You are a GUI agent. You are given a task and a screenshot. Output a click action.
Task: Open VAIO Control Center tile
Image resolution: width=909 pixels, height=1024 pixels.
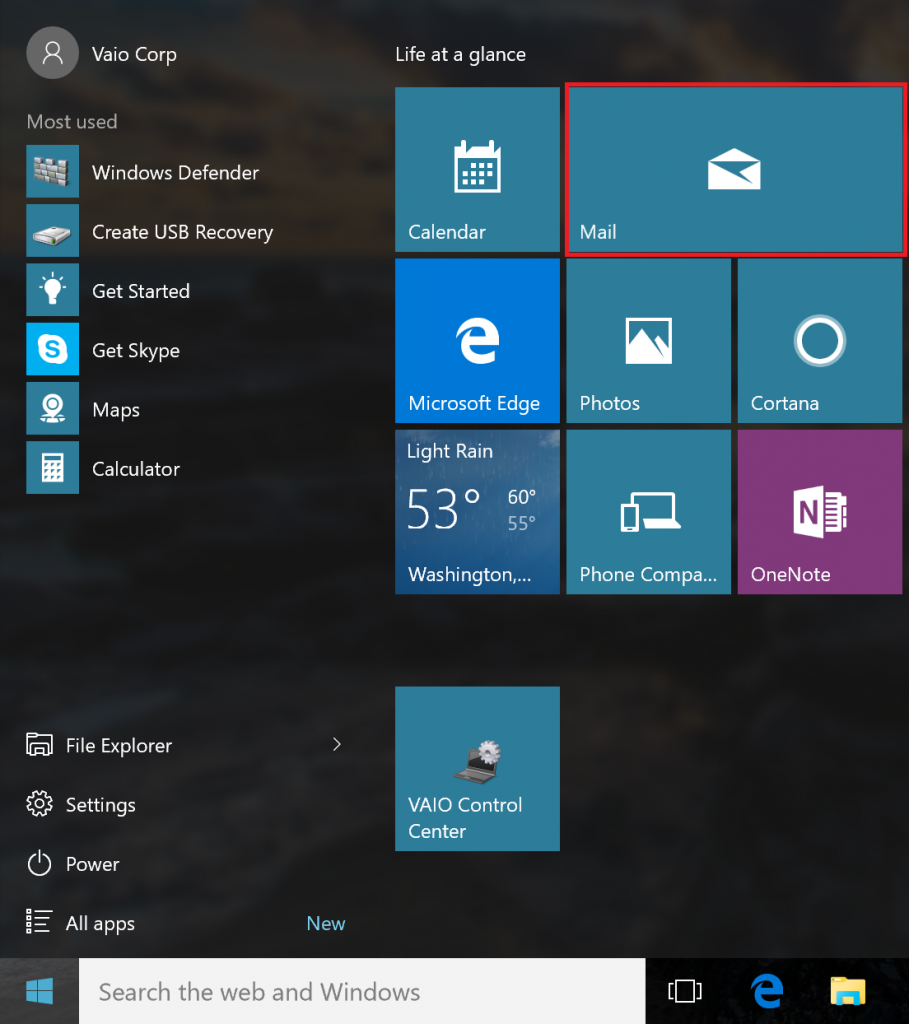[x=477, y=768]
